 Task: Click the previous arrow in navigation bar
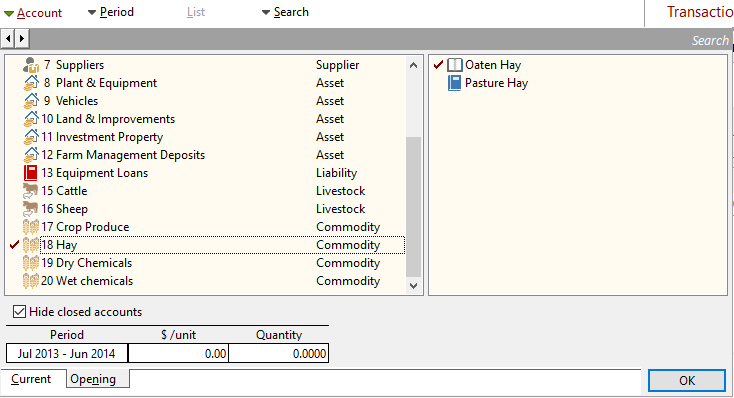coord(8,38)
